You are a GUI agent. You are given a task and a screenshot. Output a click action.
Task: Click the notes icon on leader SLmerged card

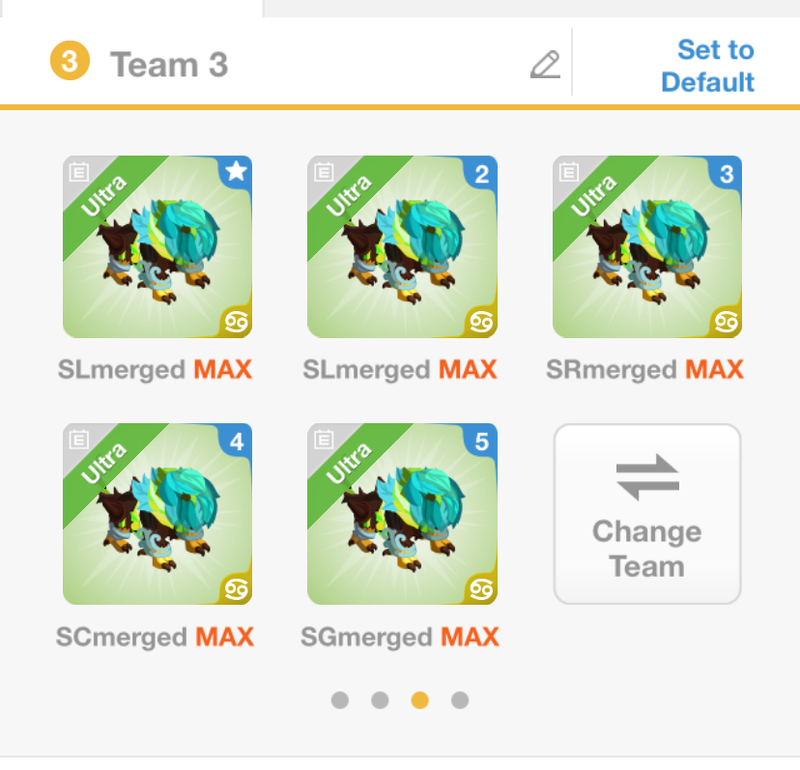click(x=79, y=172)
